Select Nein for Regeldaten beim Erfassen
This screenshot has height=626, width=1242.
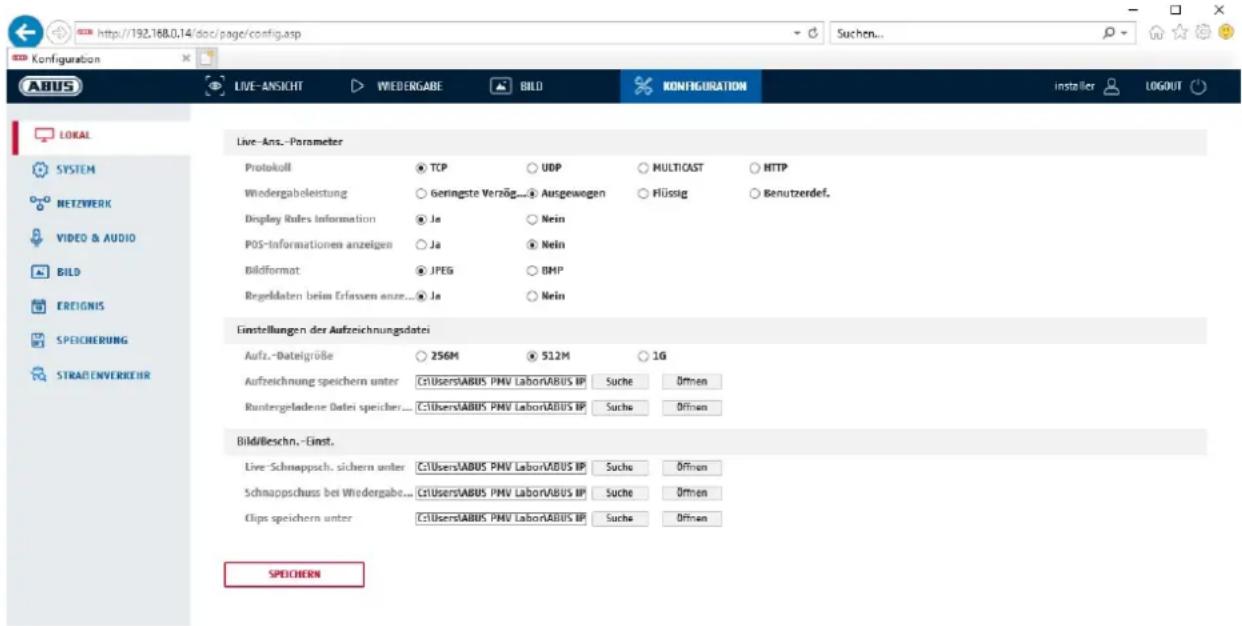532,296
